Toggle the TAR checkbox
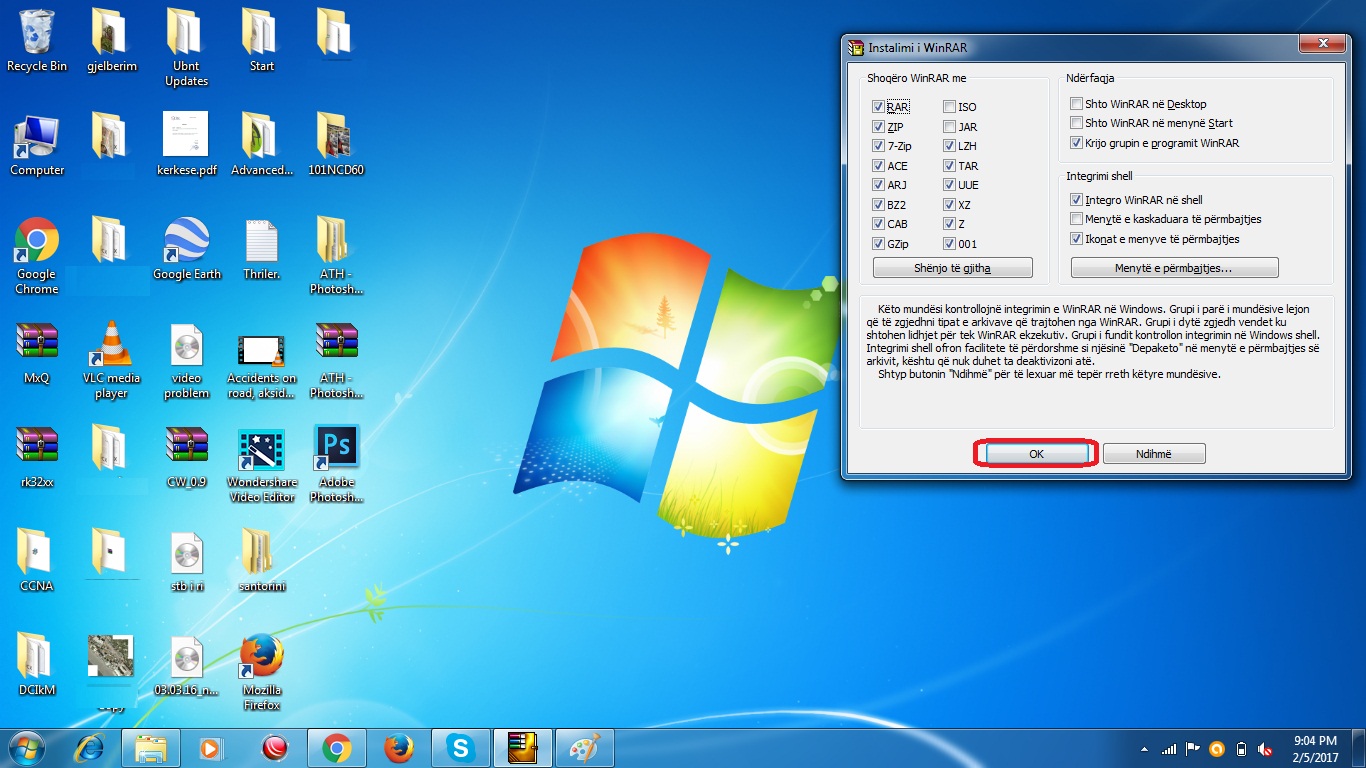Screen dimensions: 1366x768 tap(949, 166)
